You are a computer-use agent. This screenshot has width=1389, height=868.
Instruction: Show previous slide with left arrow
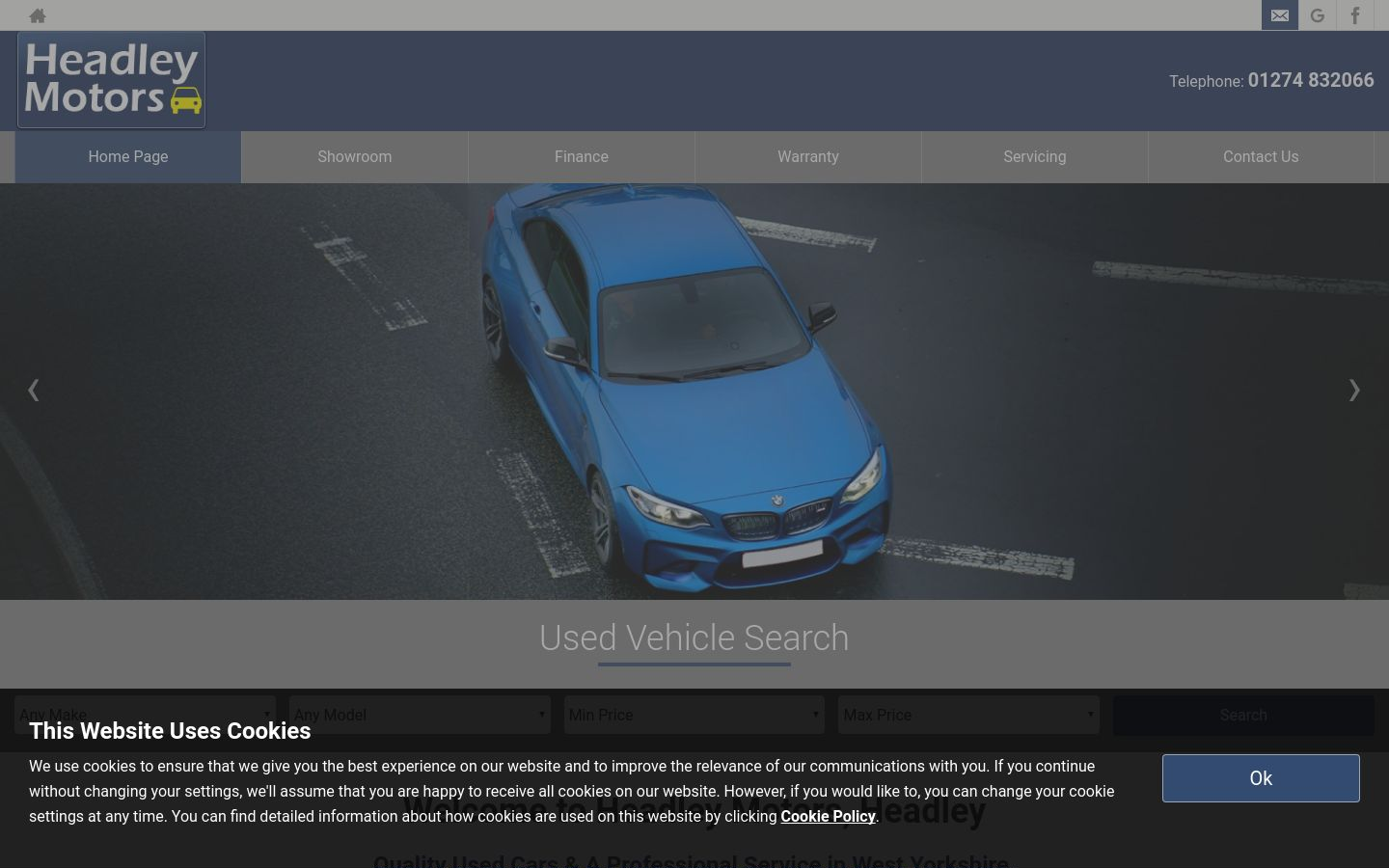(x=34, y=390)
